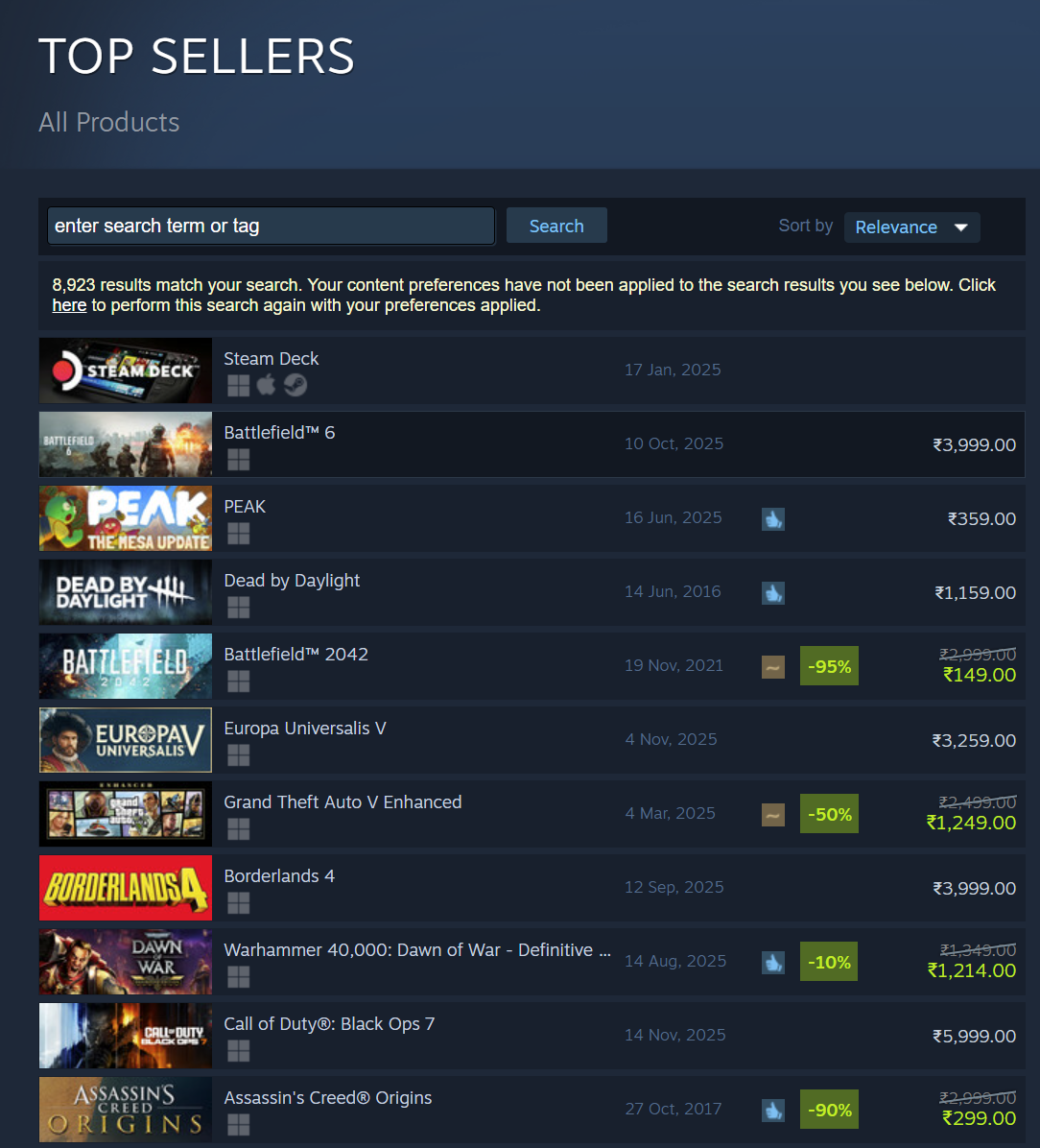The height and width of the screenshot is (1148, 1040).
Task: Click the positive review thumbs-up icon for PEAK
Action: click(773, 519)
